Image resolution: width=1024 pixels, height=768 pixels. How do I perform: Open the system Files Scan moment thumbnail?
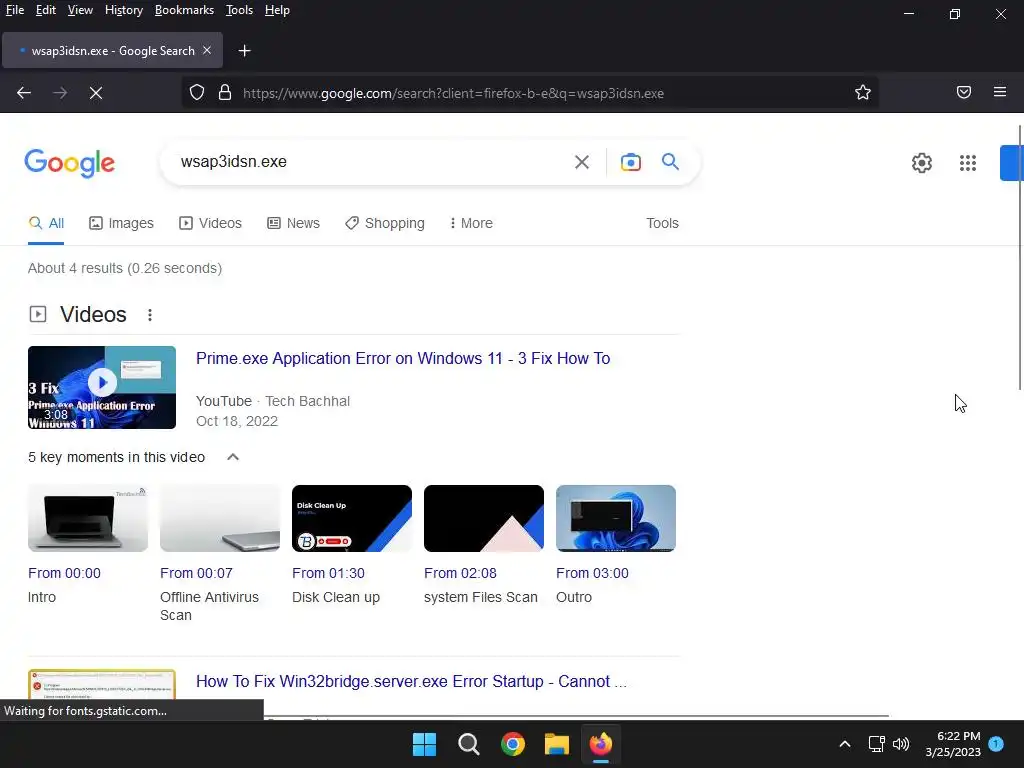click(x=484, y=519)
